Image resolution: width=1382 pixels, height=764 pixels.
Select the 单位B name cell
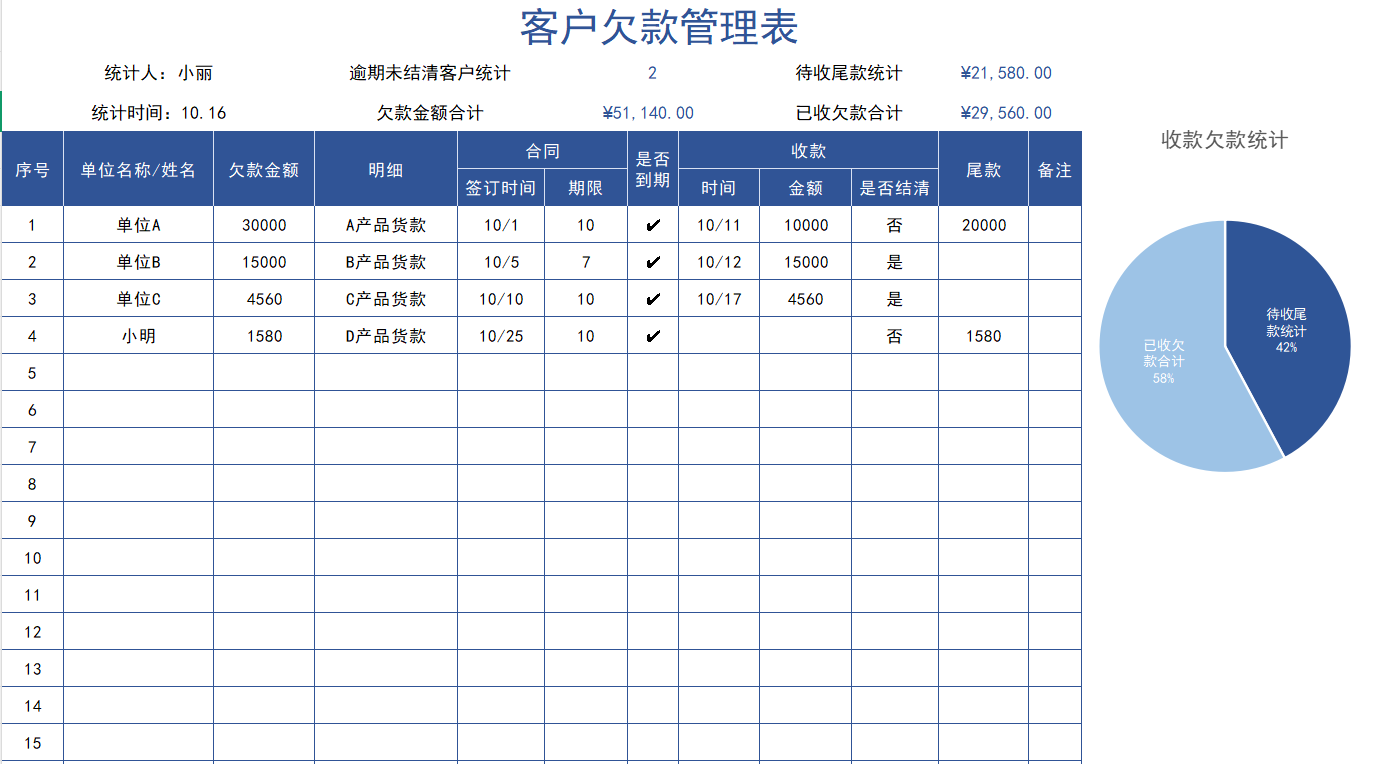pos(138,262)
